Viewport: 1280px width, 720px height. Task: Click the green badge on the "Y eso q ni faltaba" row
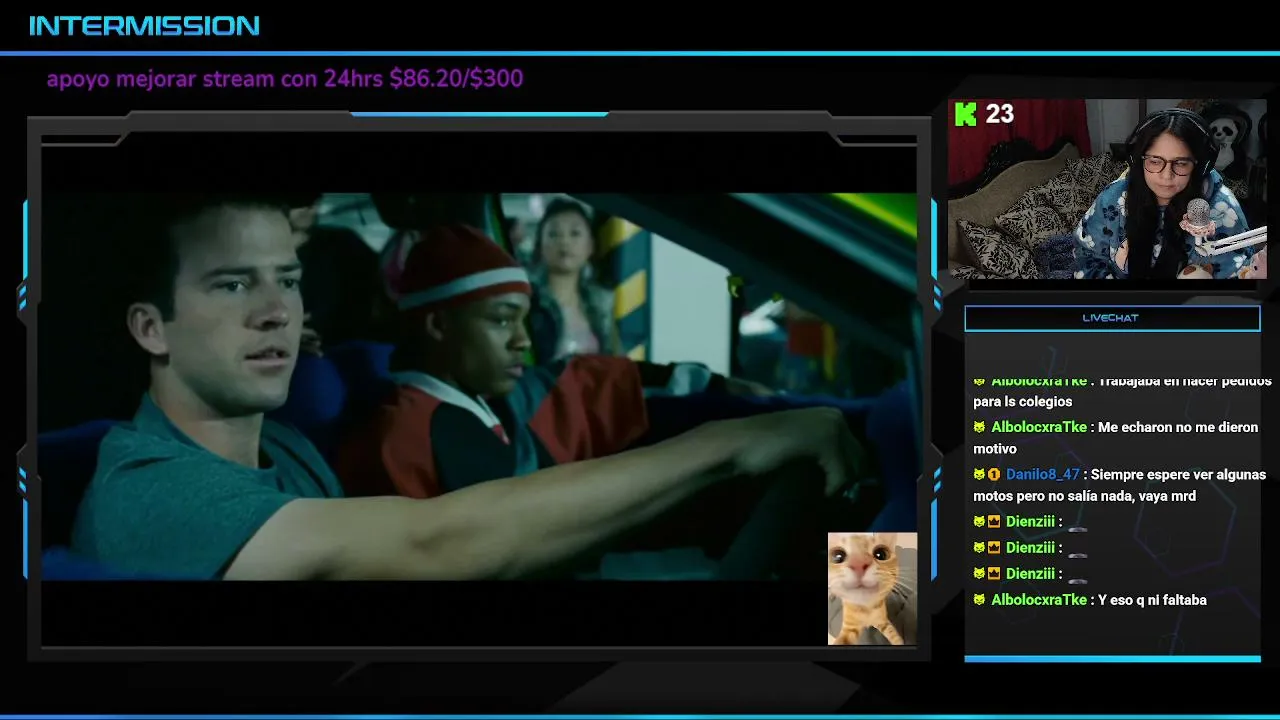[979, 600]
